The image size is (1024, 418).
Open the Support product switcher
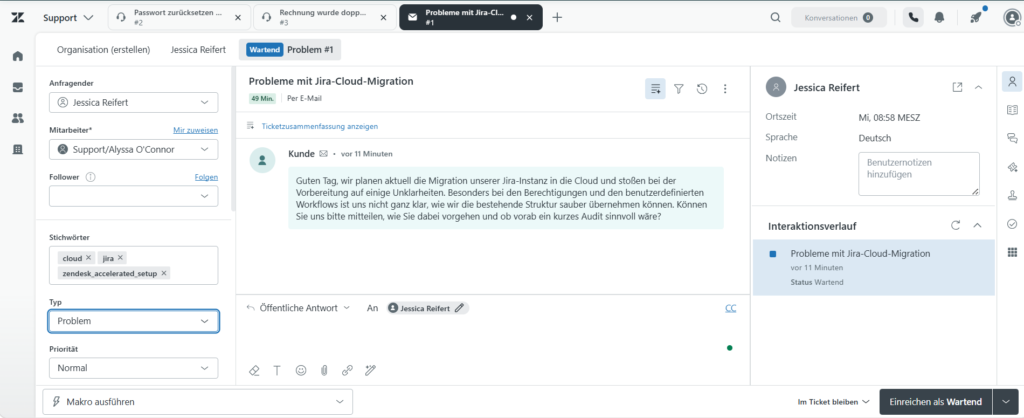(68, 18)
